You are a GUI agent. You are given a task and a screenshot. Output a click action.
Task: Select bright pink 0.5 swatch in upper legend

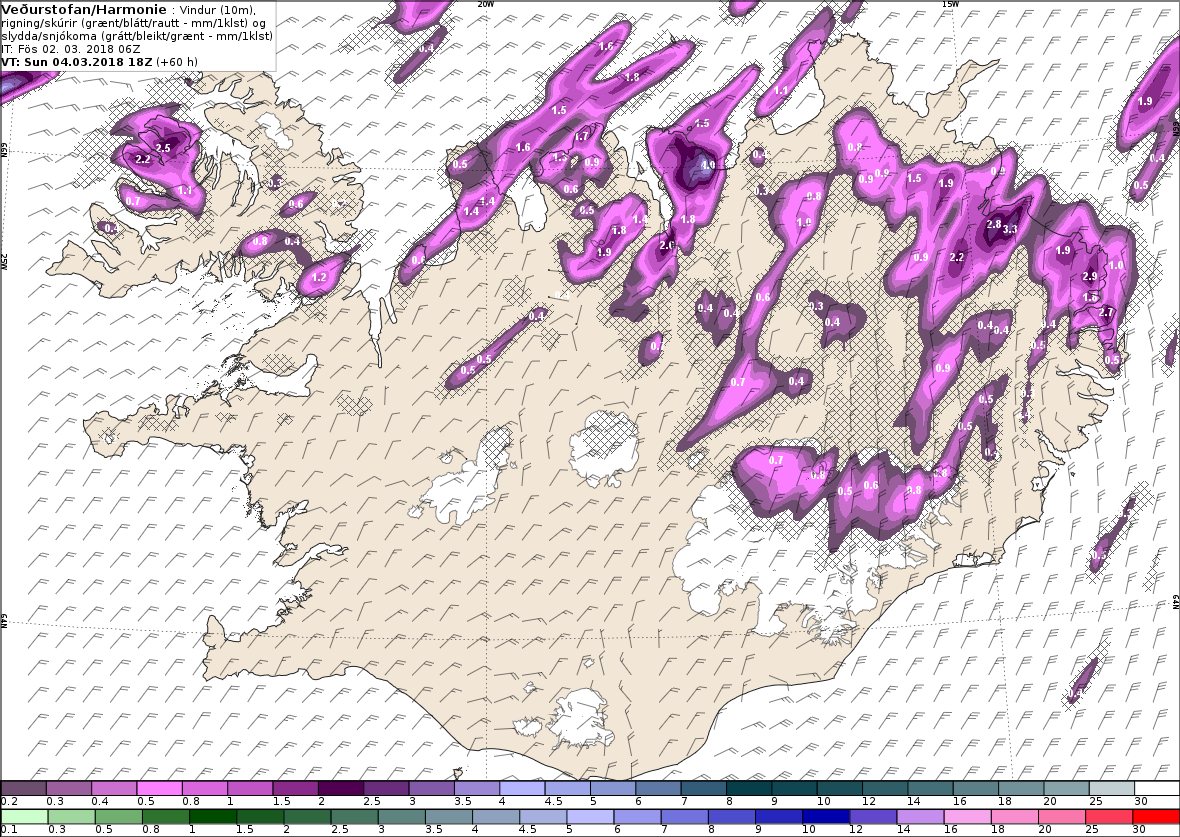click(159, 788)
